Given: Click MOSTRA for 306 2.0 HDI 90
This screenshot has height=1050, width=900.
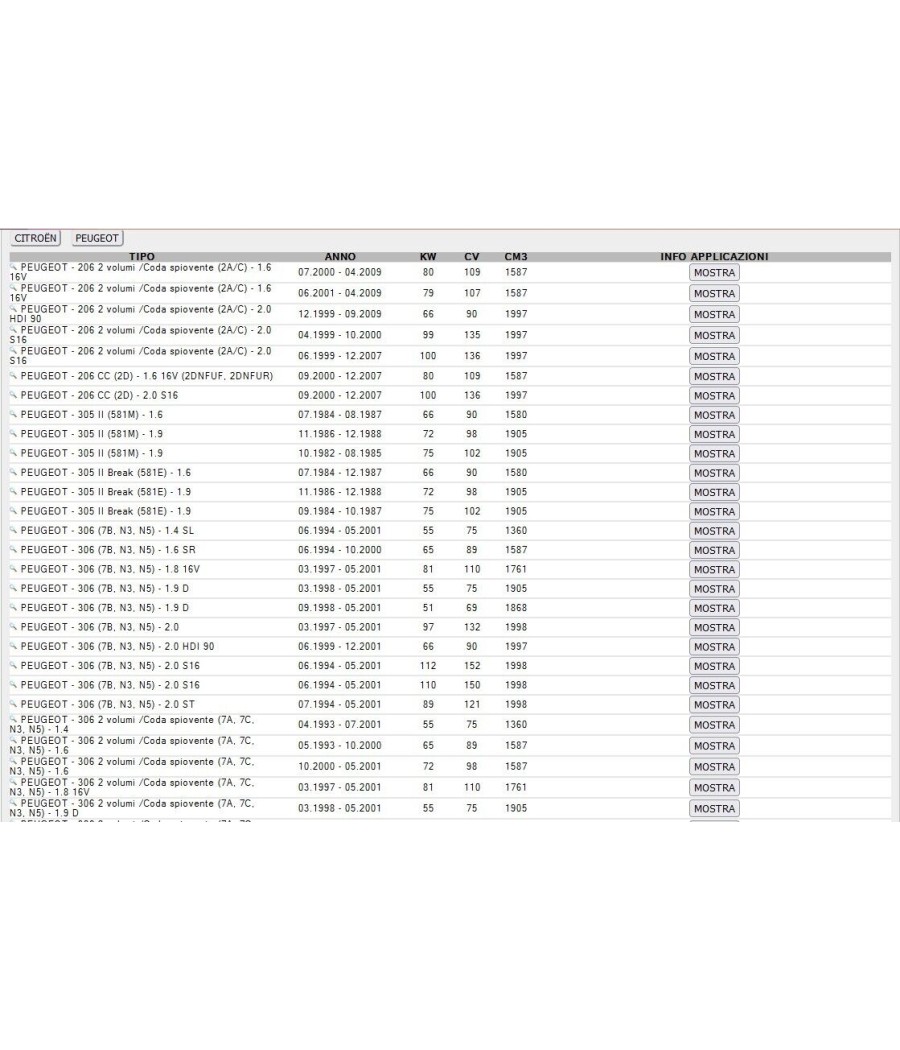Looking at the screenshot, I should [714, 647].
